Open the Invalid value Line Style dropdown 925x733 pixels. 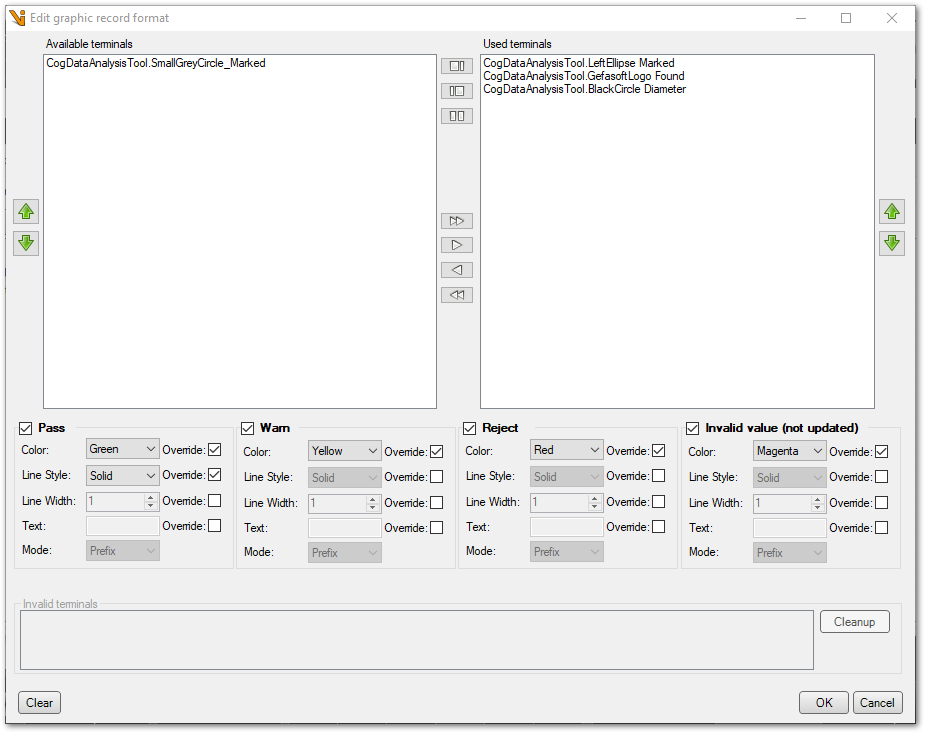pos(789,477)
